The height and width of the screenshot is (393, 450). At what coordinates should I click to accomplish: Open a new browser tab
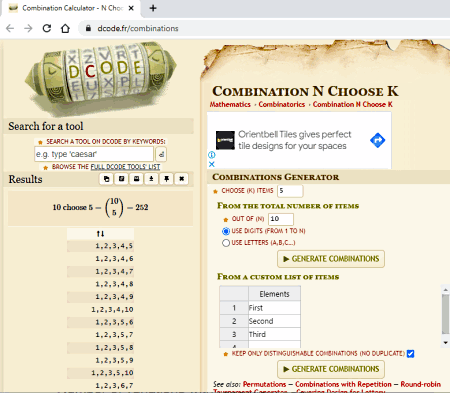point(153,8)
